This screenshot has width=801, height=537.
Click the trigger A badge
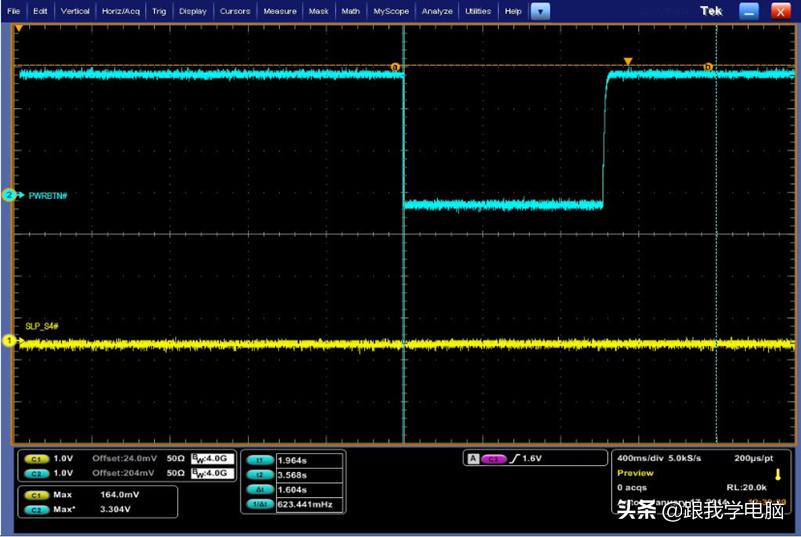(472, 458)
